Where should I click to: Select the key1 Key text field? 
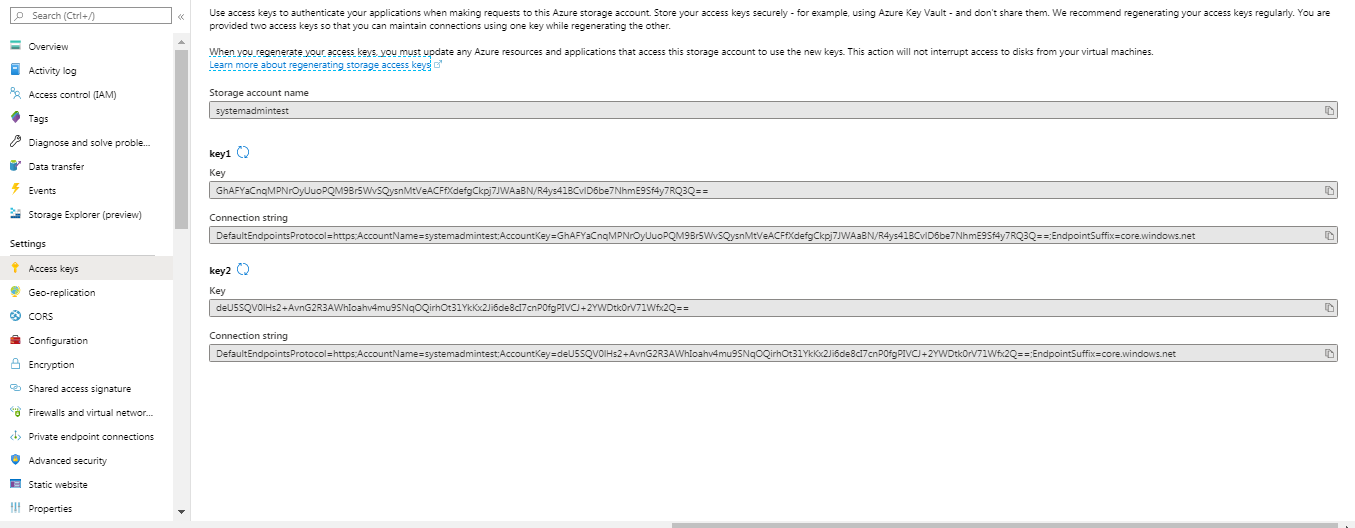pyautogui.click(x=760, y=190)
